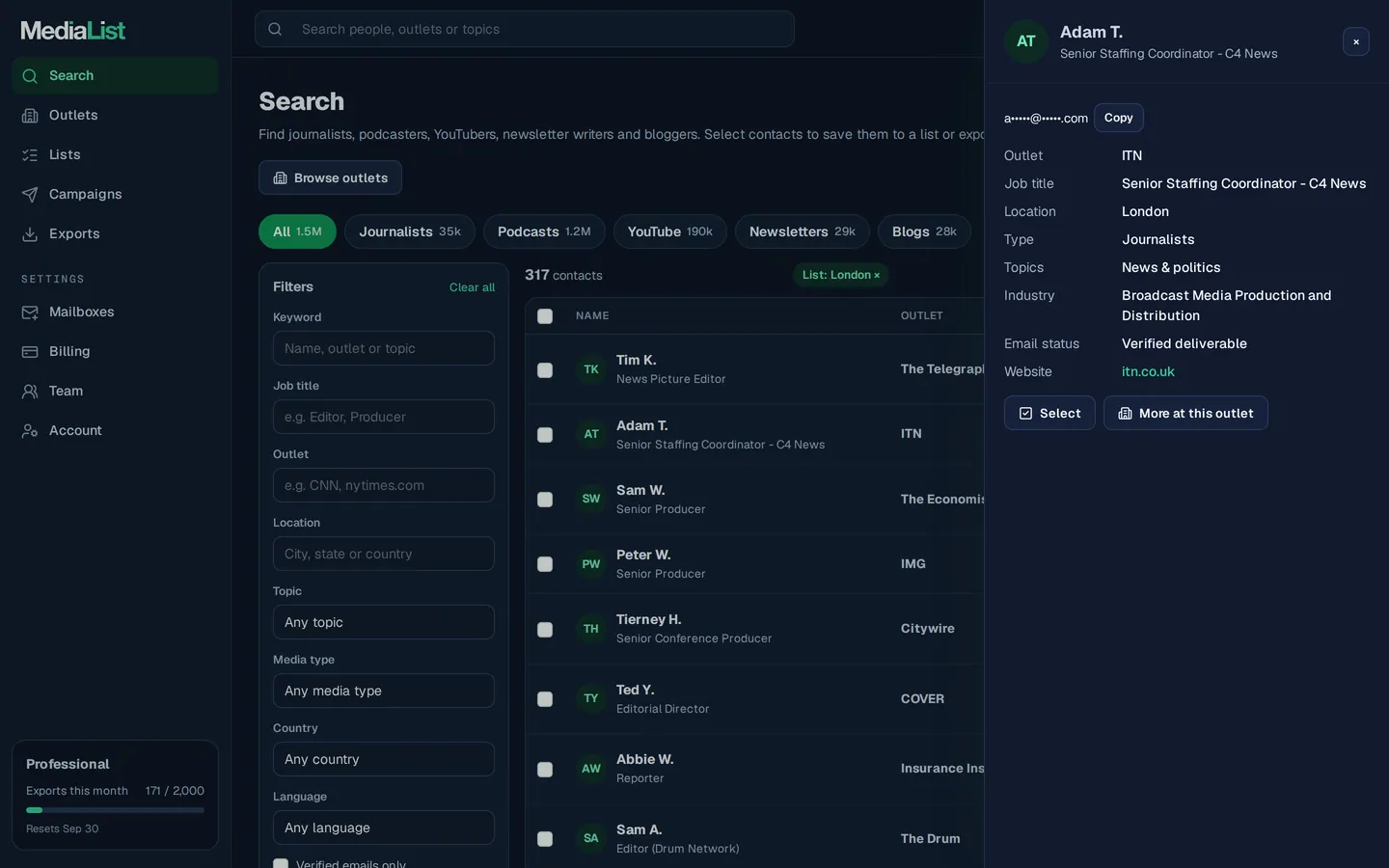Check the box for Adam T.

(545, 435)
